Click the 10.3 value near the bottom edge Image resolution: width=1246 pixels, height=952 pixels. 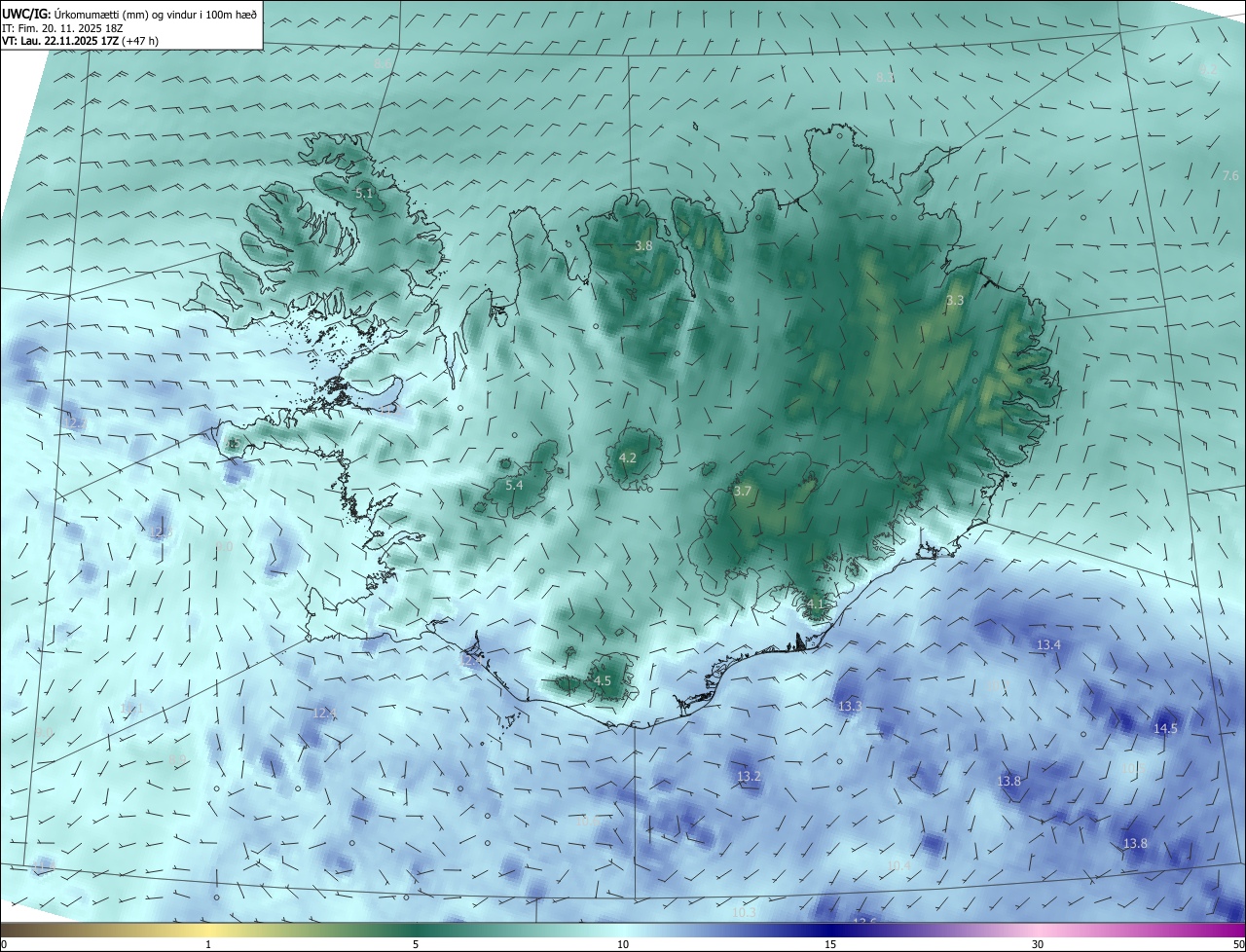tap(744, 913)
